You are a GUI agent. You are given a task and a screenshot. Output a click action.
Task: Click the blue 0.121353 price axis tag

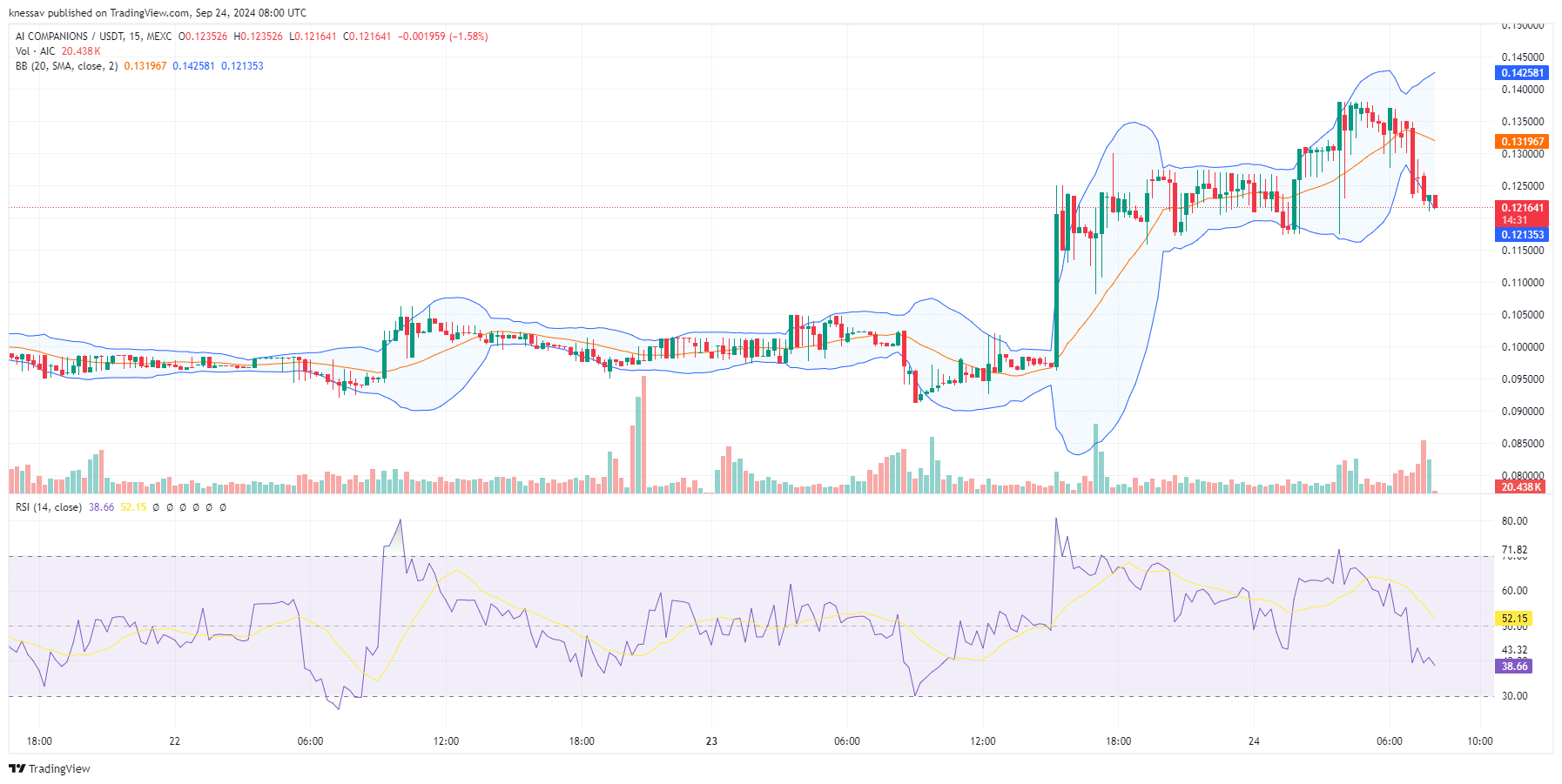[1522, 235]
